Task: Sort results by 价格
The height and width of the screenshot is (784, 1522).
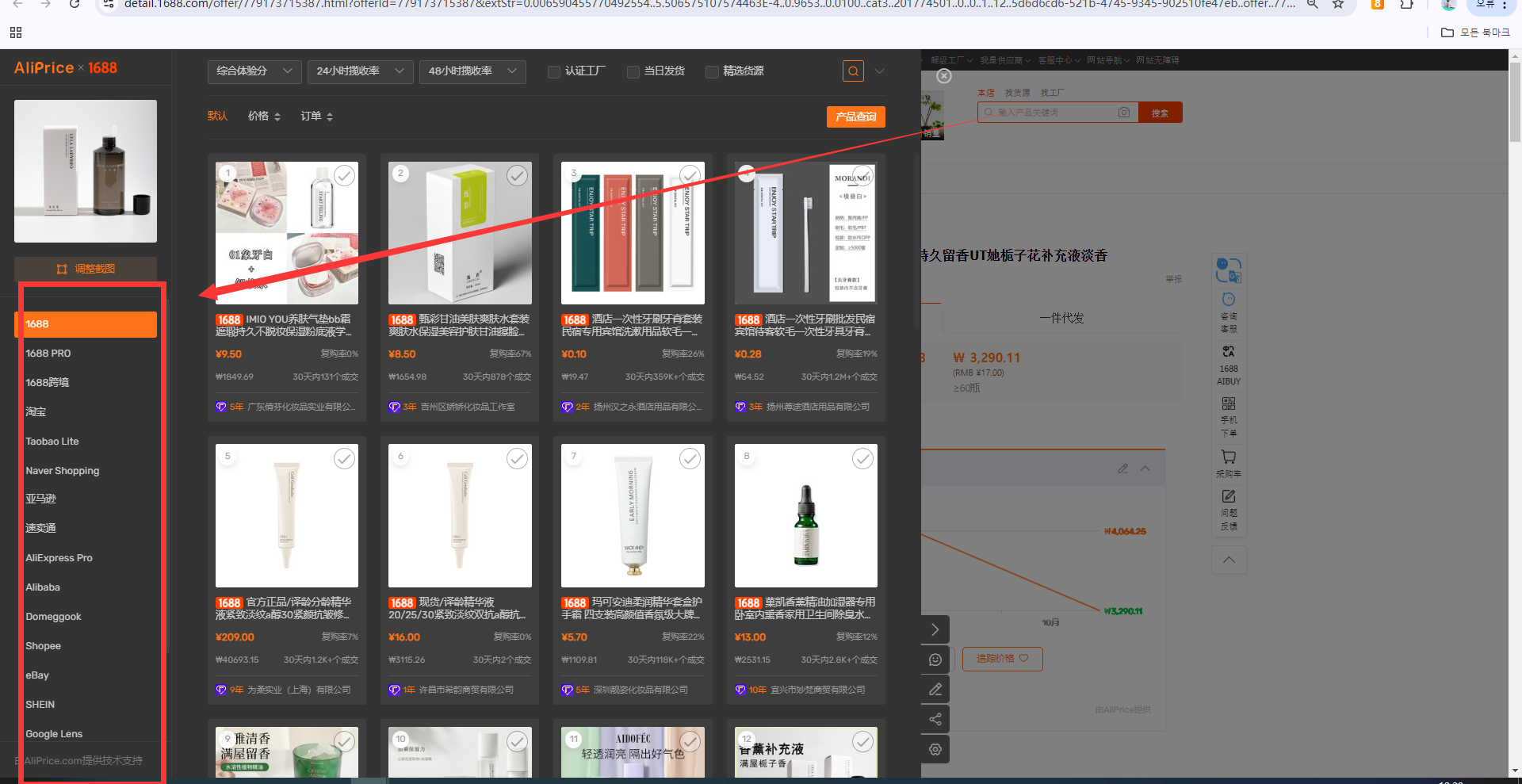Action: 264,117
